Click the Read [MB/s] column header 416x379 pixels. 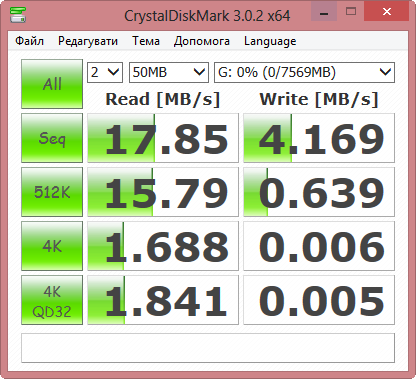[163, 99]
